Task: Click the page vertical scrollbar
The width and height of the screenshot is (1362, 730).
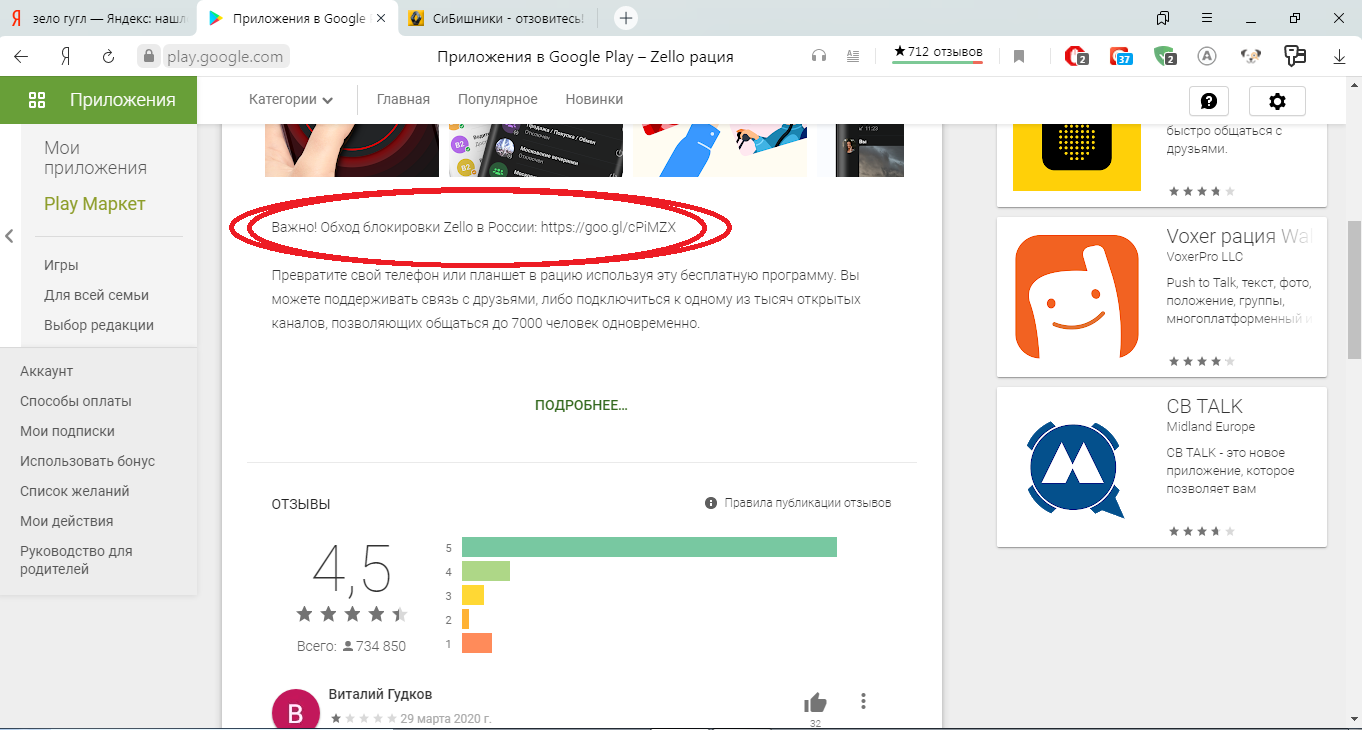Action: (1353, 290)
